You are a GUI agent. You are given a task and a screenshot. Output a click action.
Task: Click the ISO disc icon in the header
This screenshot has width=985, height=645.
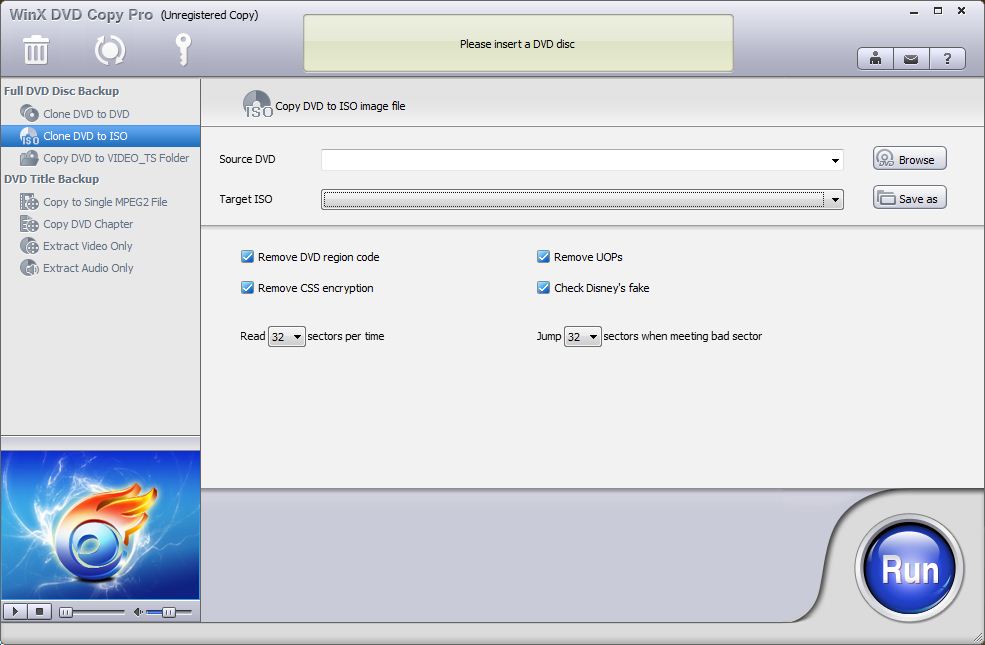click(258, 104)
